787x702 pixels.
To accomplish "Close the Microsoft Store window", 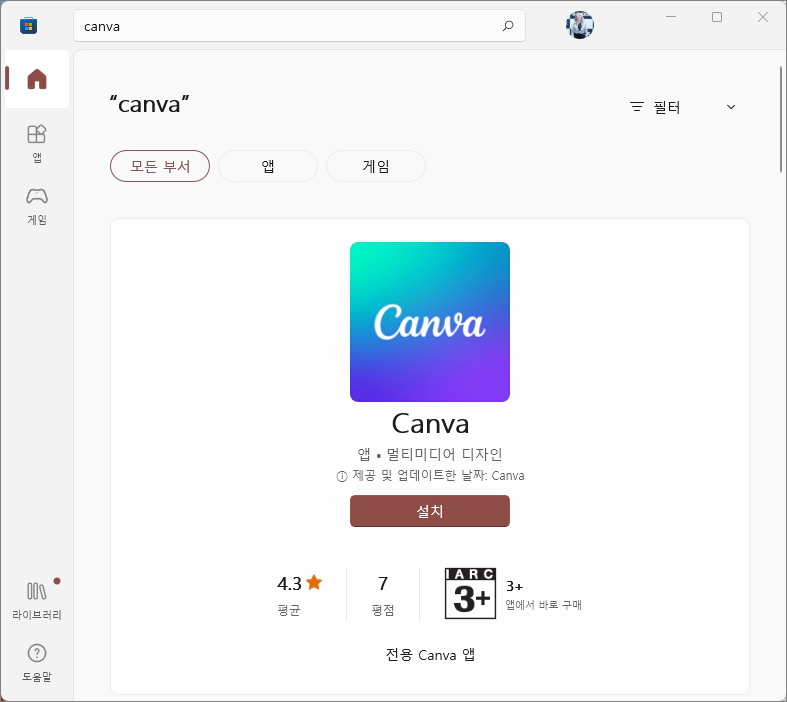I will coord(763,17).
